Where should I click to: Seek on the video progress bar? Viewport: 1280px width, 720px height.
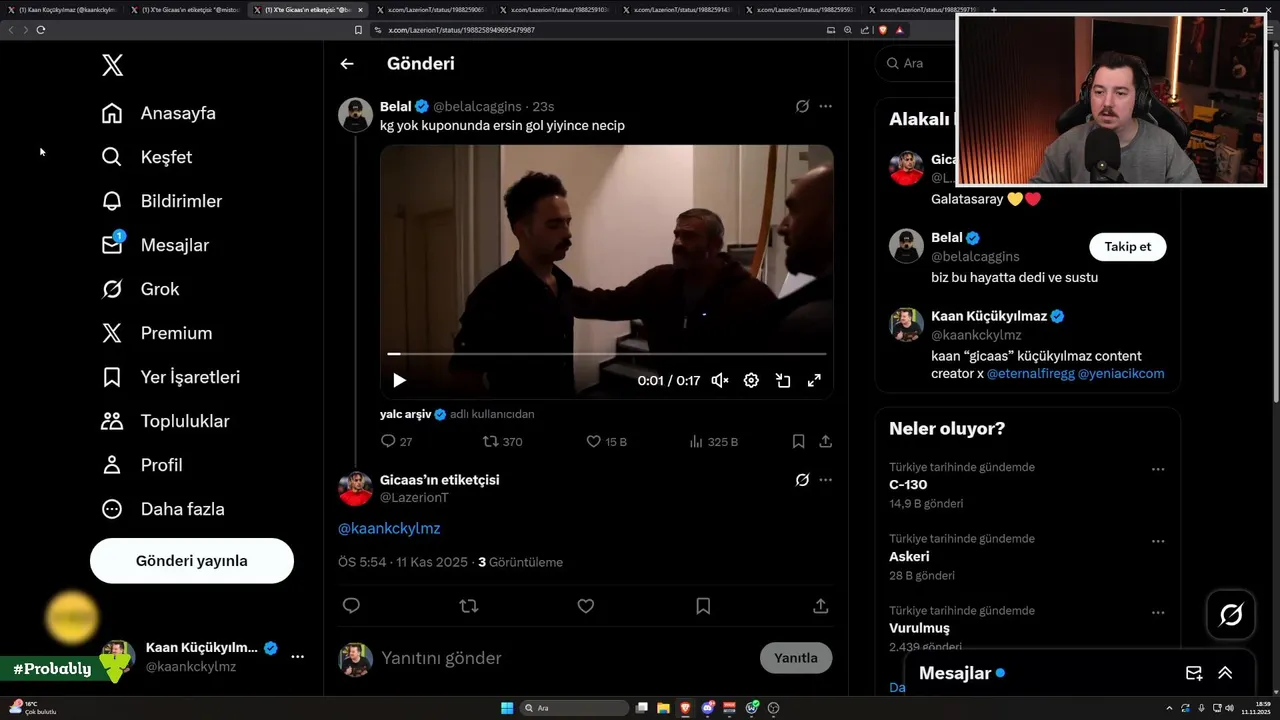(607, 354)
